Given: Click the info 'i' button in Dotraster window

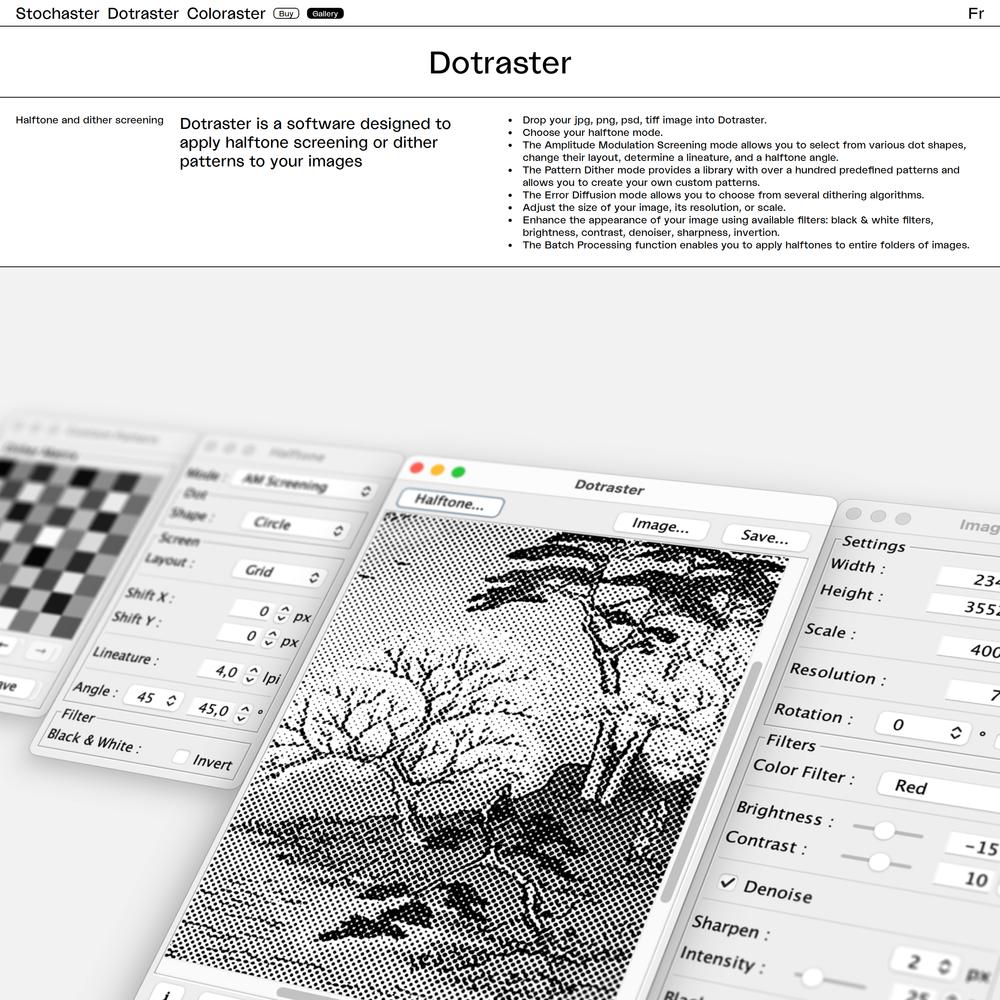Looking at the screenshot, I should point(166,994).
